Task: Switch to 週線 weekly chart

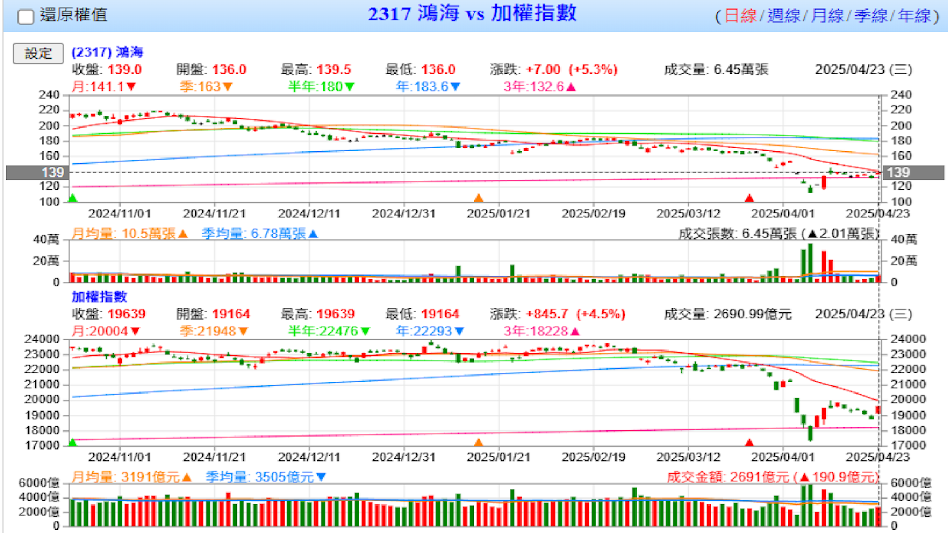Action: coord(784,16)
